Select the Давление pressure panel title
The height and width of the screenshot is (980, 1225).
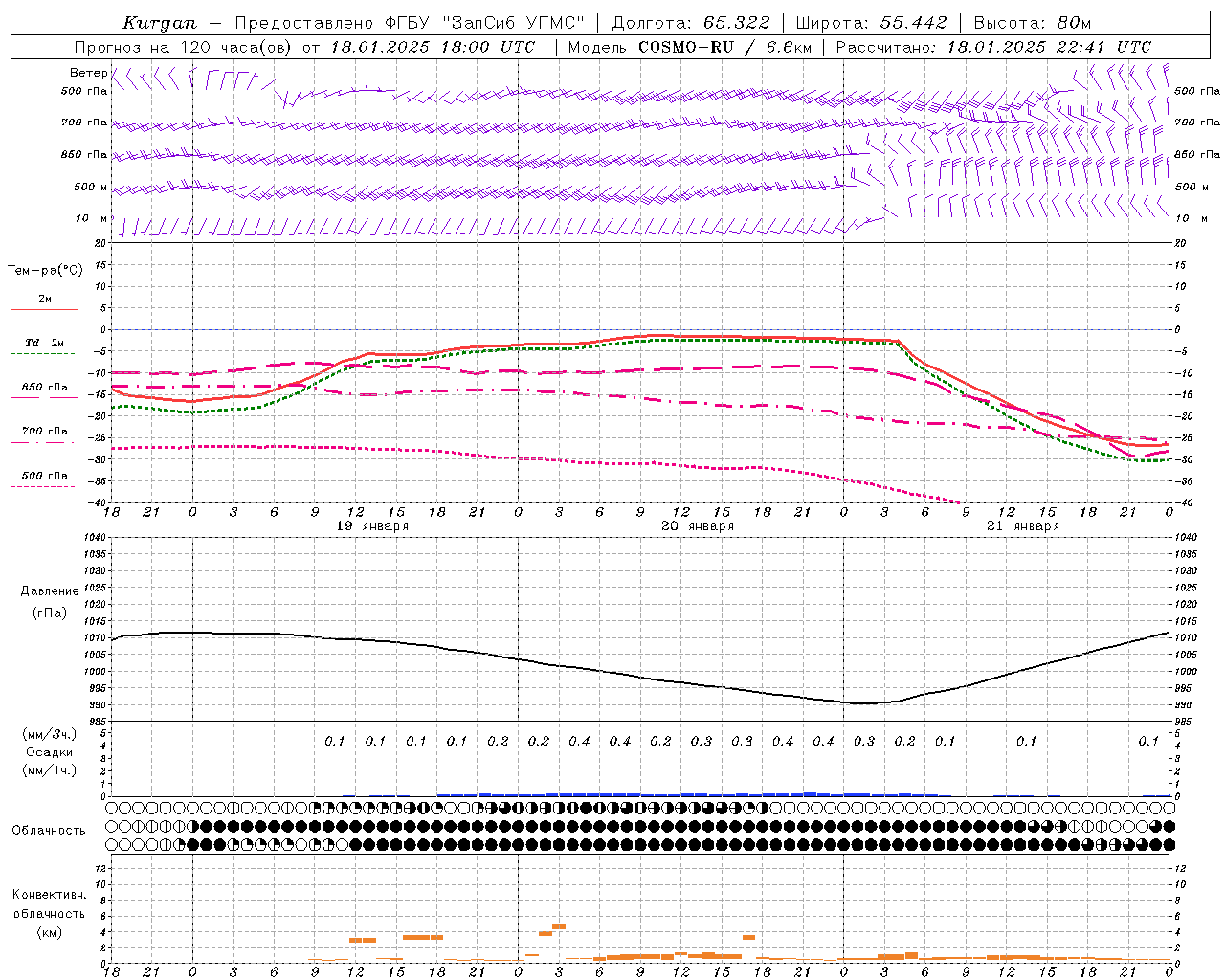[50, 591]
